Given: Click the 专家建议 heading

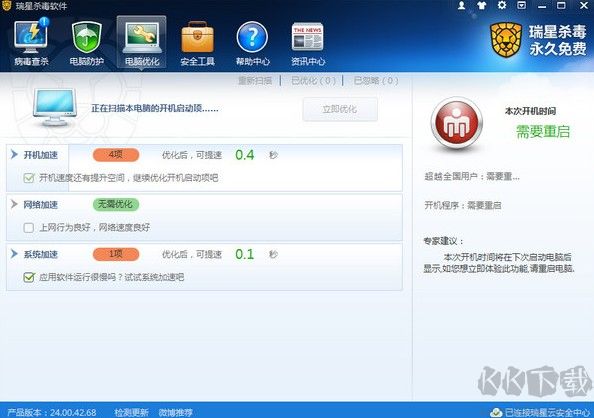Looking at the screenshot, I should tap(444, 241).
